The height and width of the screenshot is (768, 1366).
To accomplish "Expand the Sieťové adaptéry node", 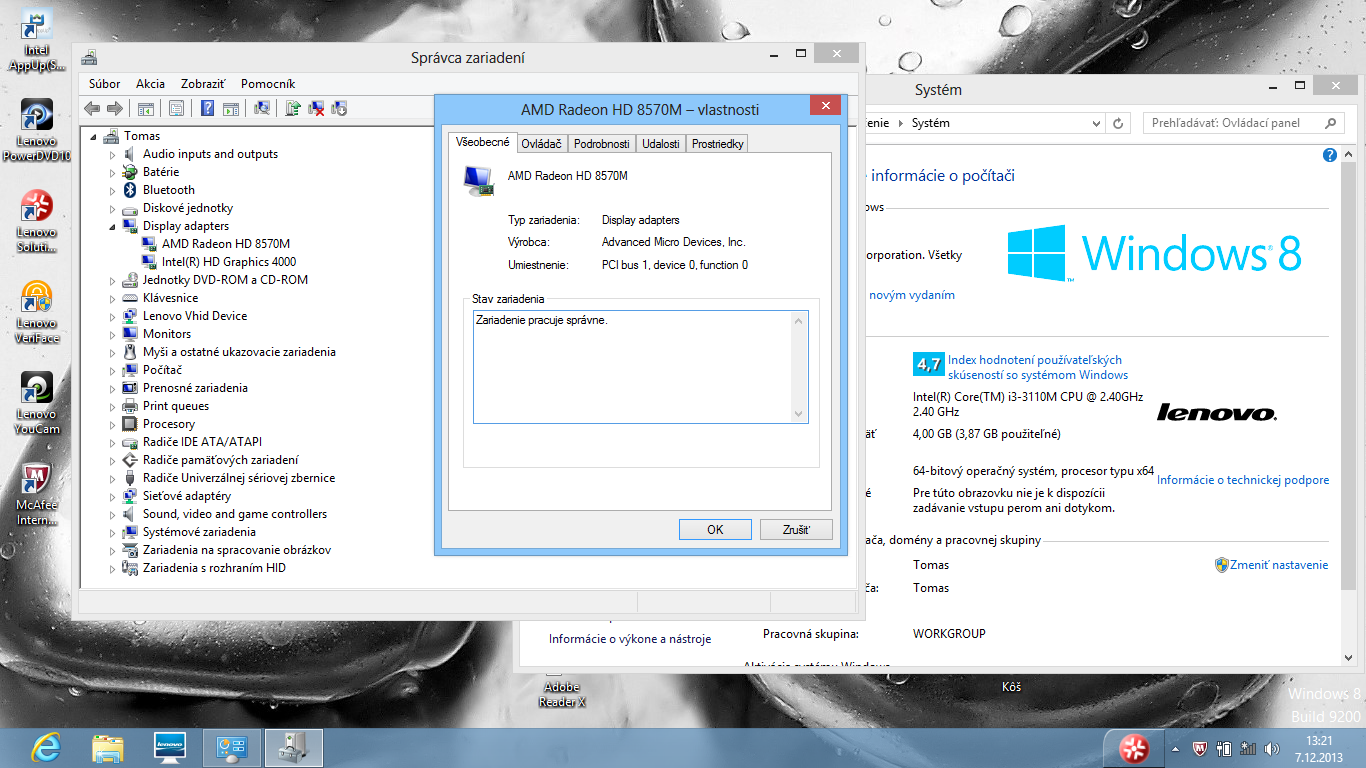I will click(113, 496).
